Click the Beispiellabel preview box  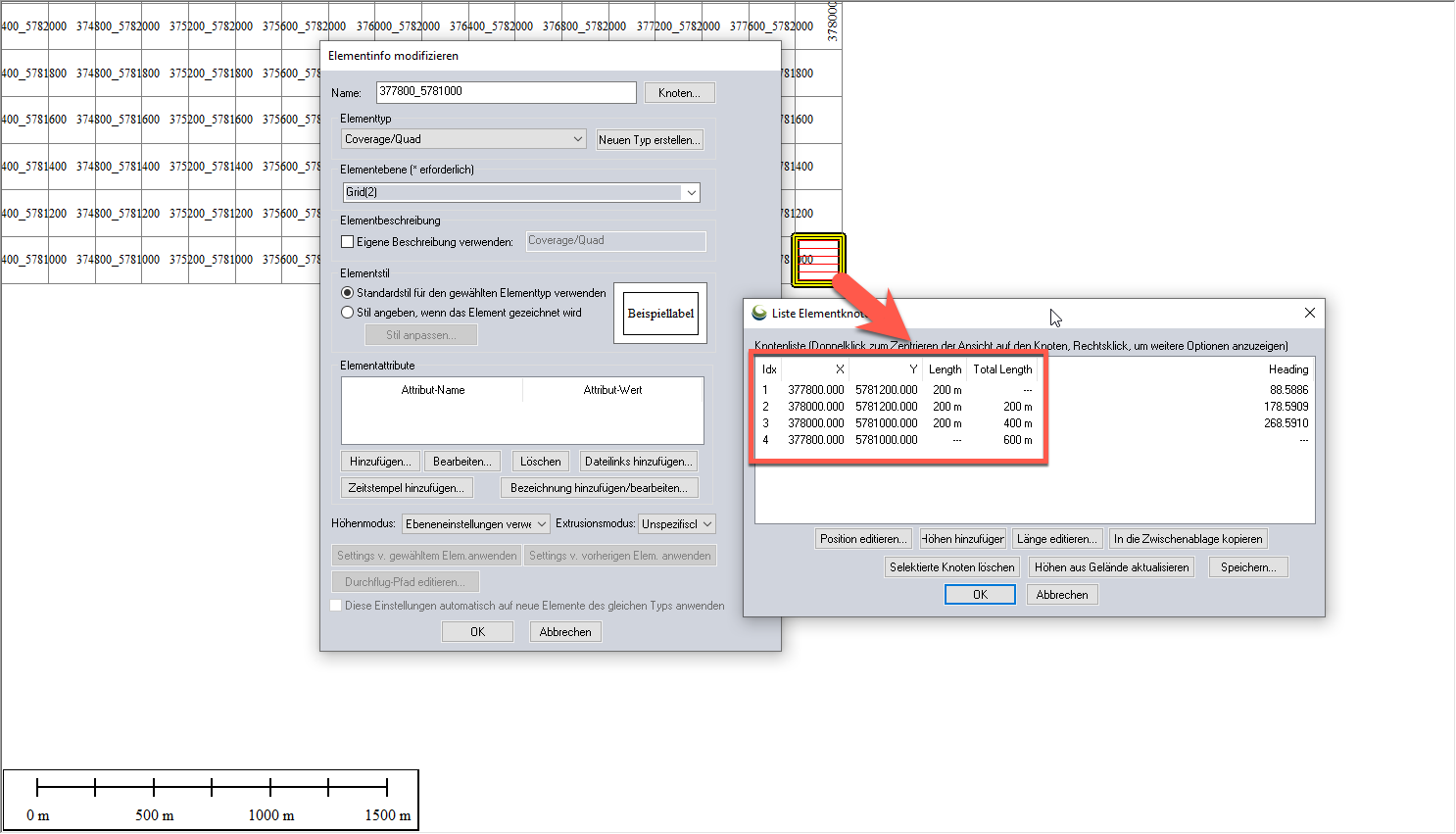point(660,314)
